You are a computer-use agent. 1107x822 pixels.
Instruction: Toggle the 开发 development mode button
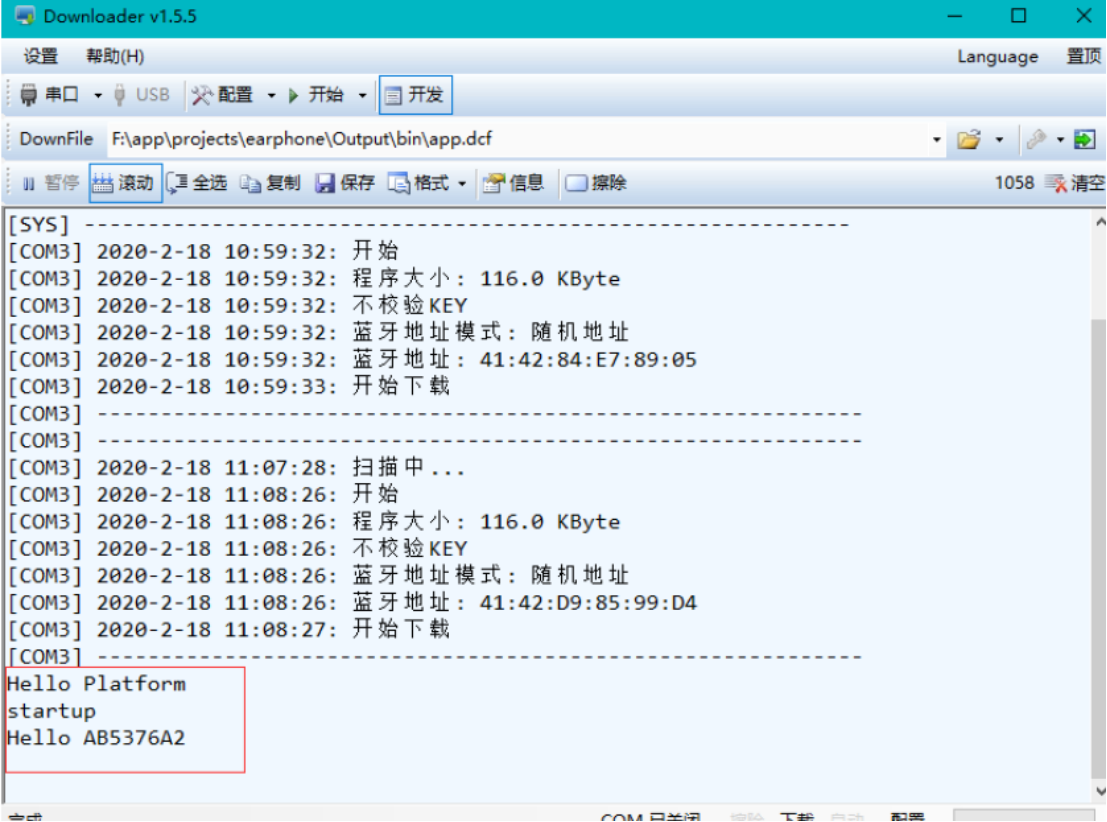click(415, 95)
